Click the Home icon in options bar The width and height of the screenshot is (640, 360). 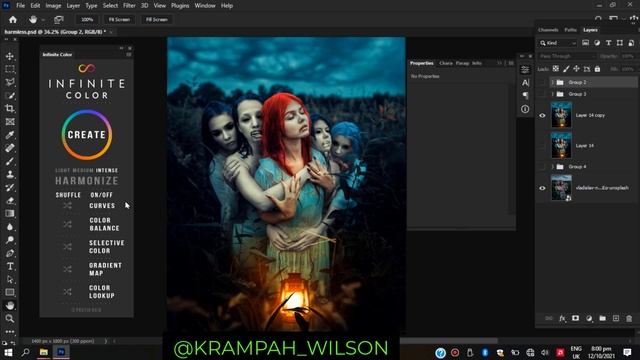[13, 19]
